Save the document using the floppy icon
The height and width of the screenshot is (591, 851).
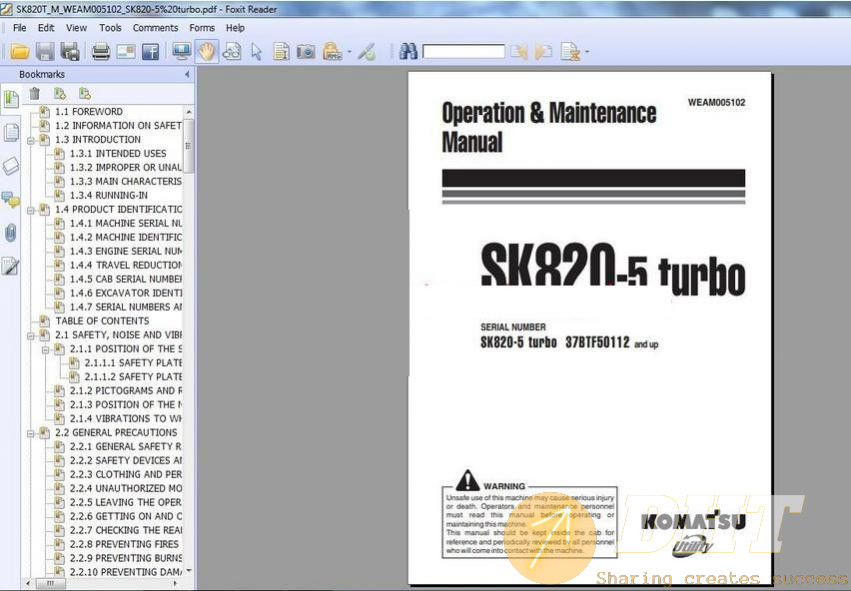point(45,52)
